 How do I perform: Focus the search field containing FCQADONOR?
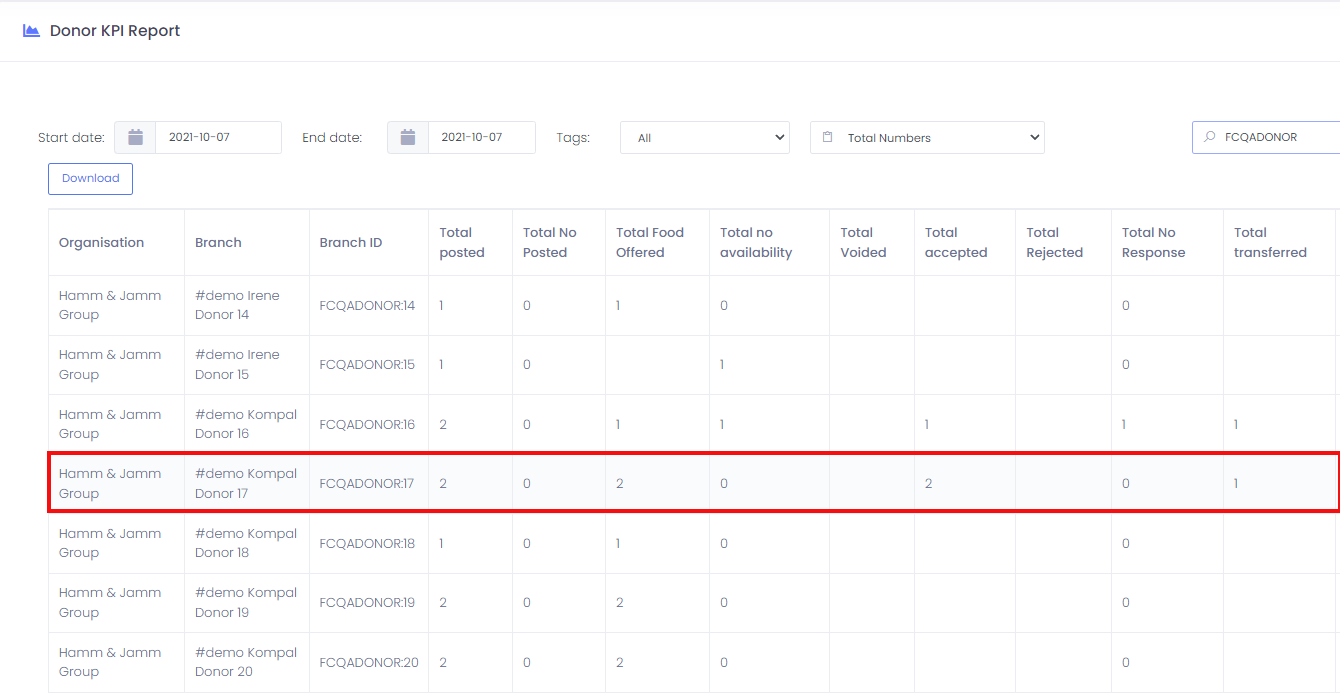pos(1275,138)
